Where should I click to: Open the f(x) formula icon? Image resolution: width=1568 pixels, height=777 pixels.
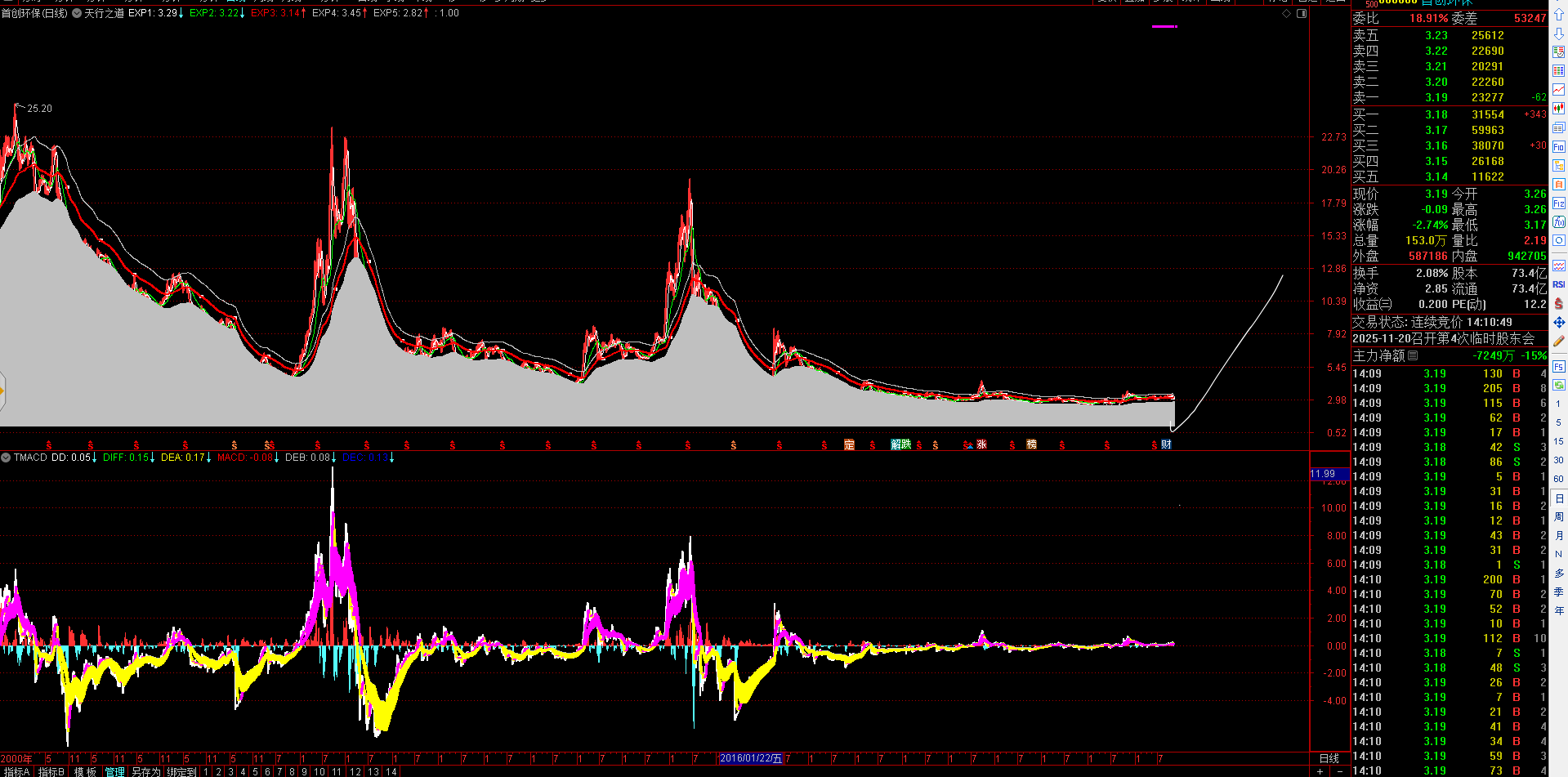tap(1558, 221)
